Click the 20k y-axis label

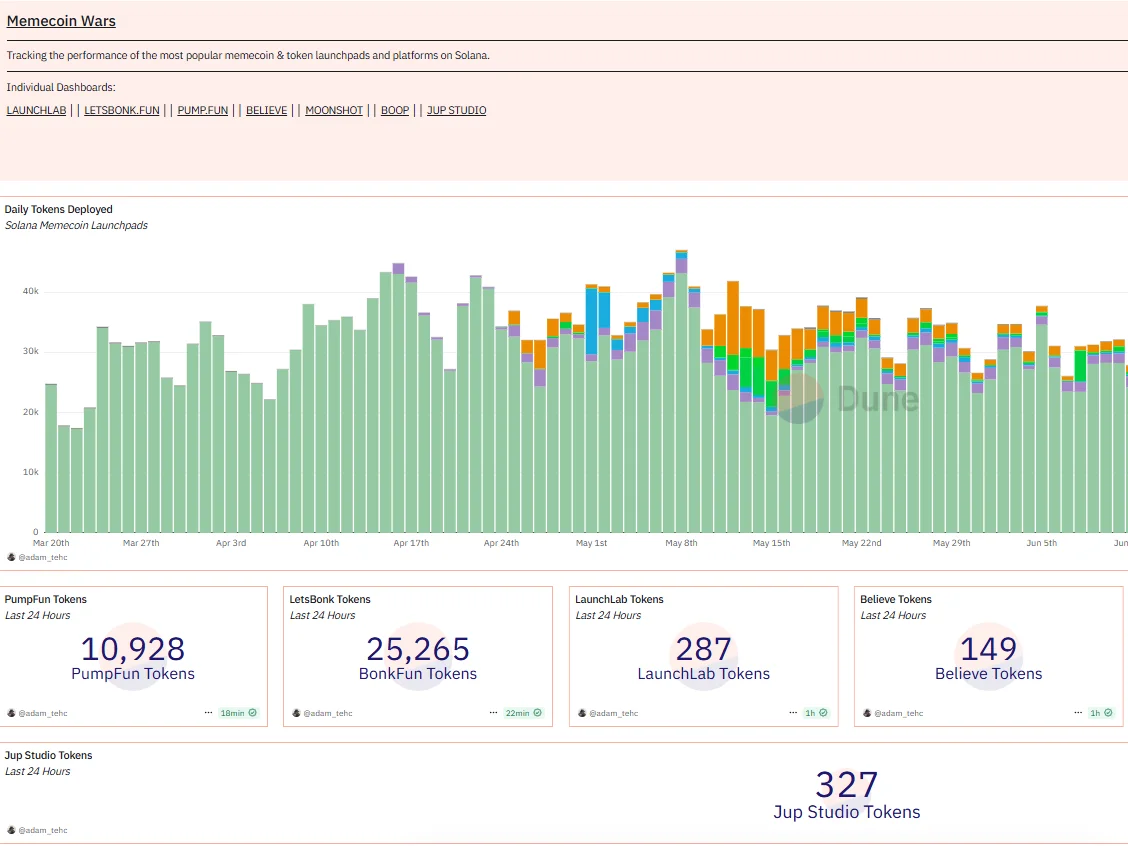coord(31,411)
